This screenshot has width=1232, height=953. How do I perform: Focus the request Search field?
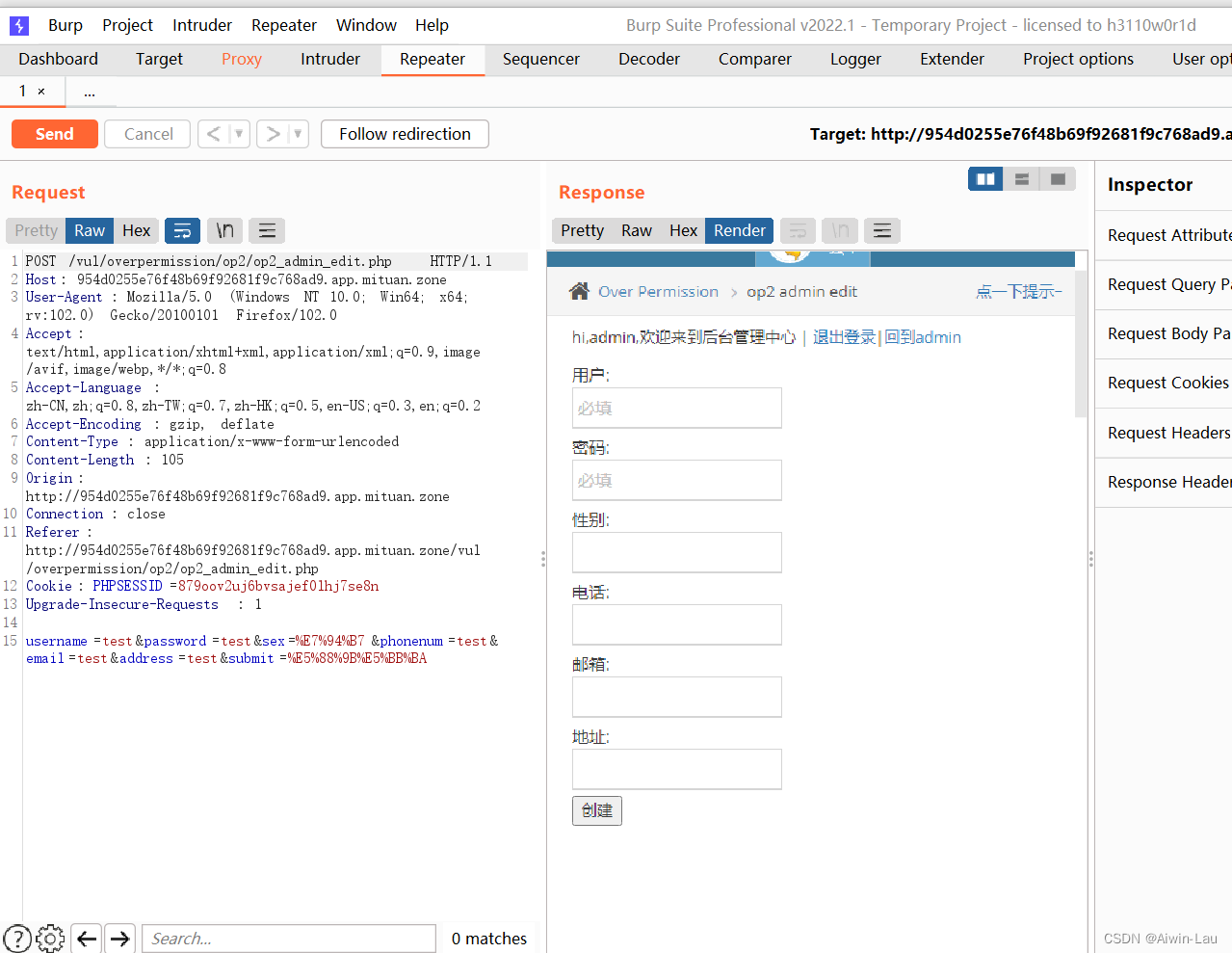coord(289,939)
